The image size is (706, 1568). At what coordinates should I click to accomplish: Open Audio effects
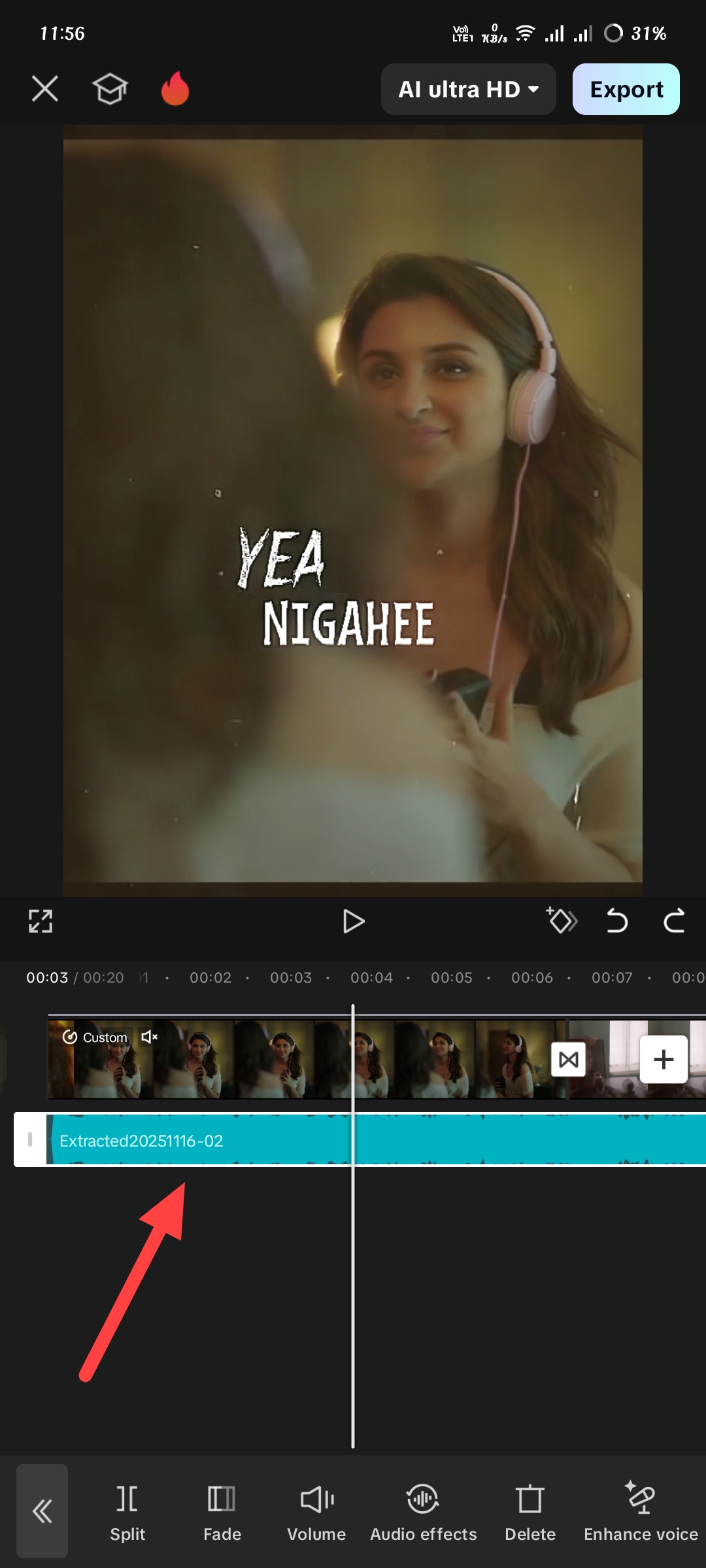click(x=423, y=1513)
